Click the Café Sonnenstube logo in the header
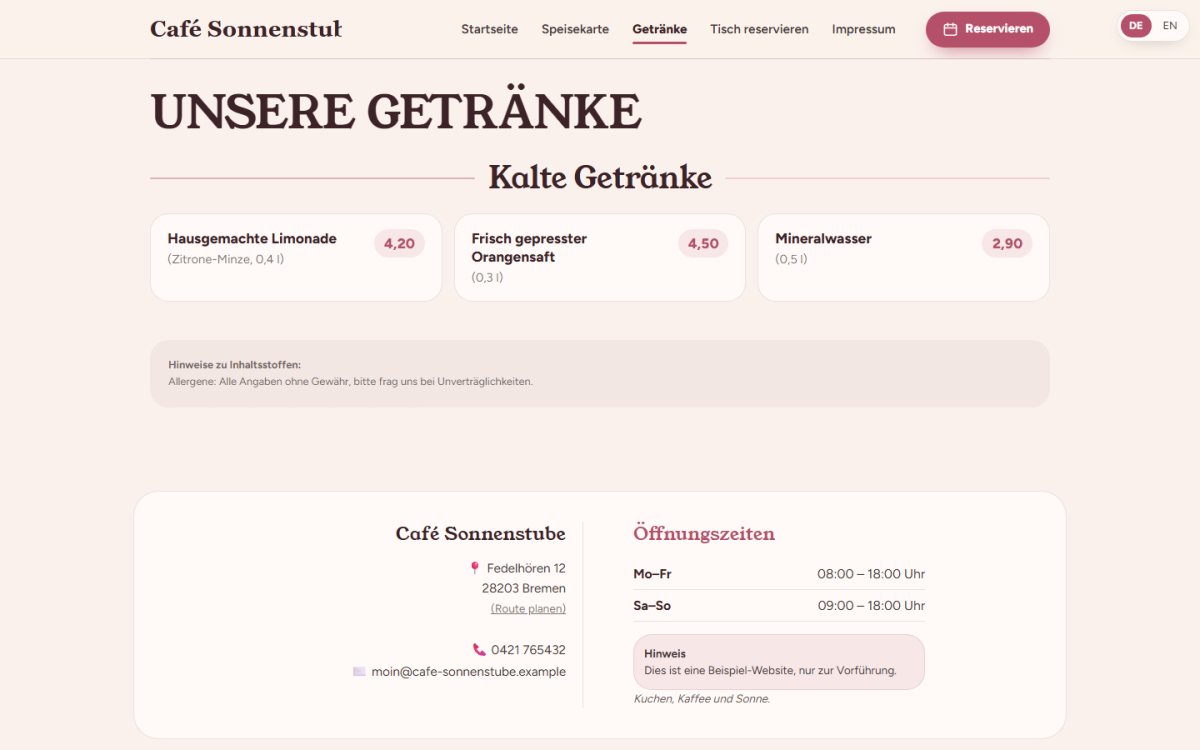 (246, 29)
